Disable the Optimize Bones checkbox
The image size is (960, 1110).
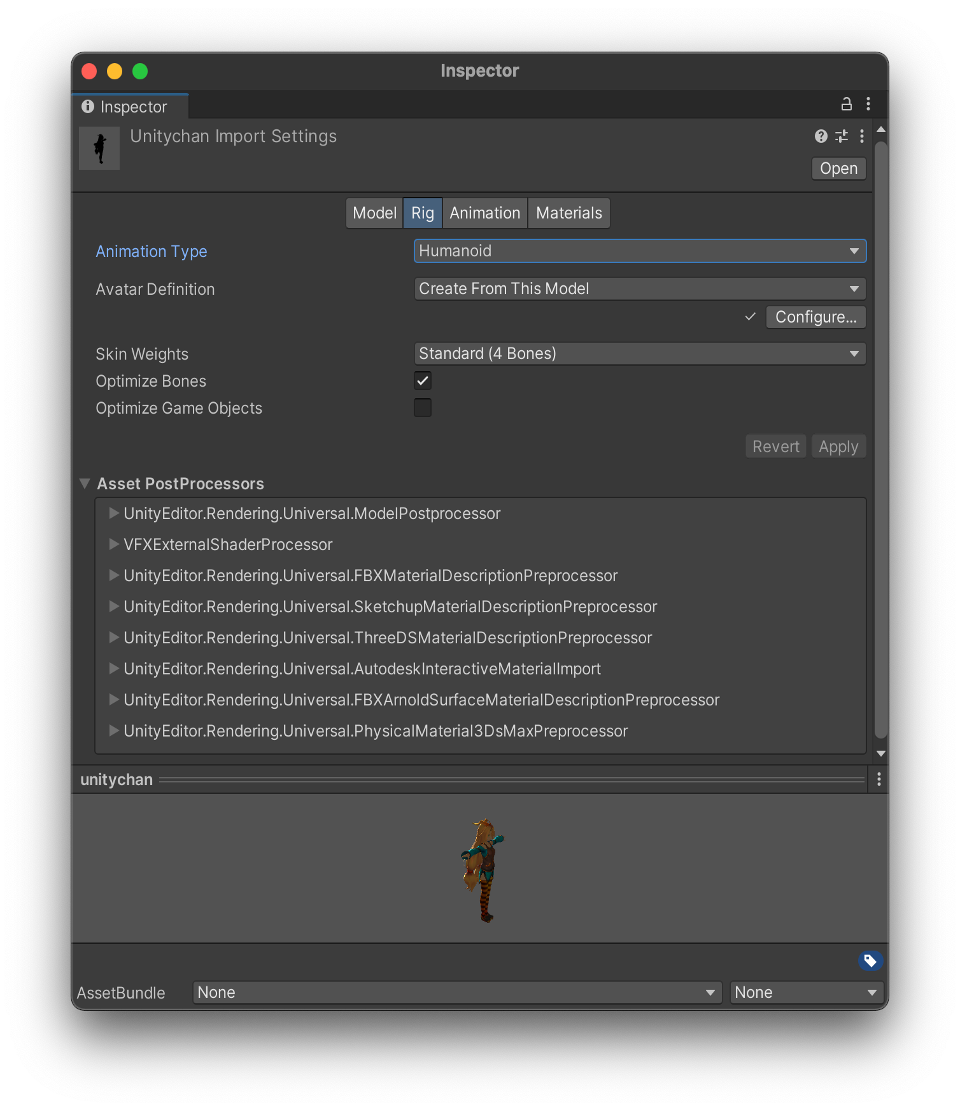423,381
